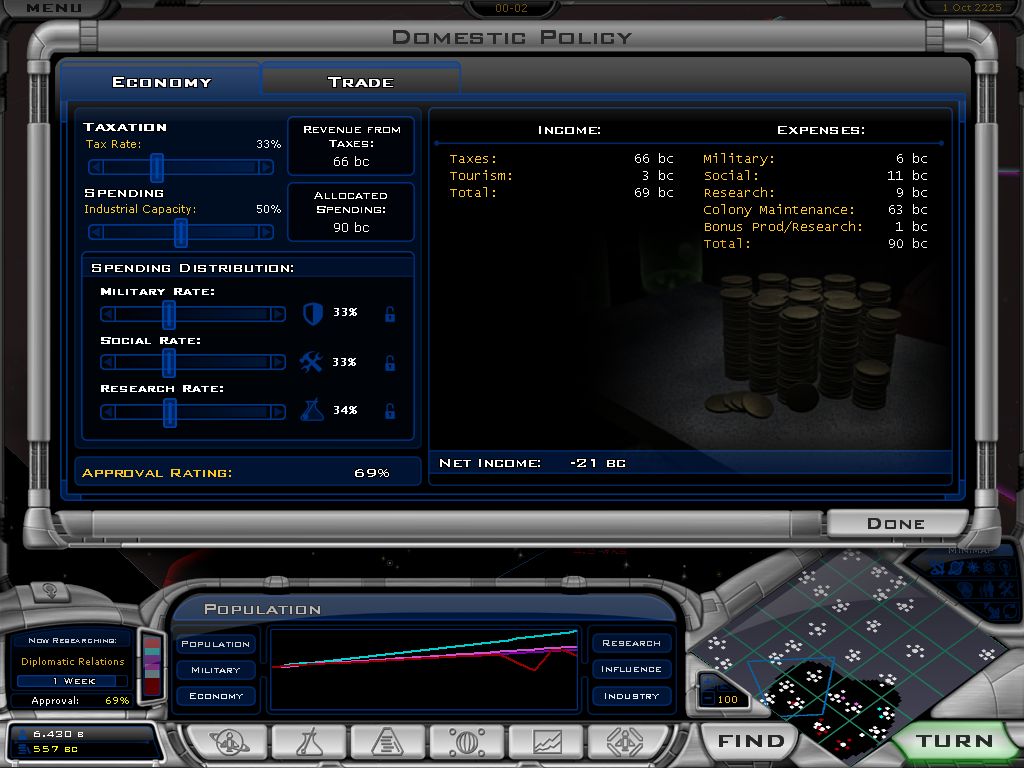Switch to the Economy tab
The width and height of the screenshot is (1024, 768).
pos(161,82)
